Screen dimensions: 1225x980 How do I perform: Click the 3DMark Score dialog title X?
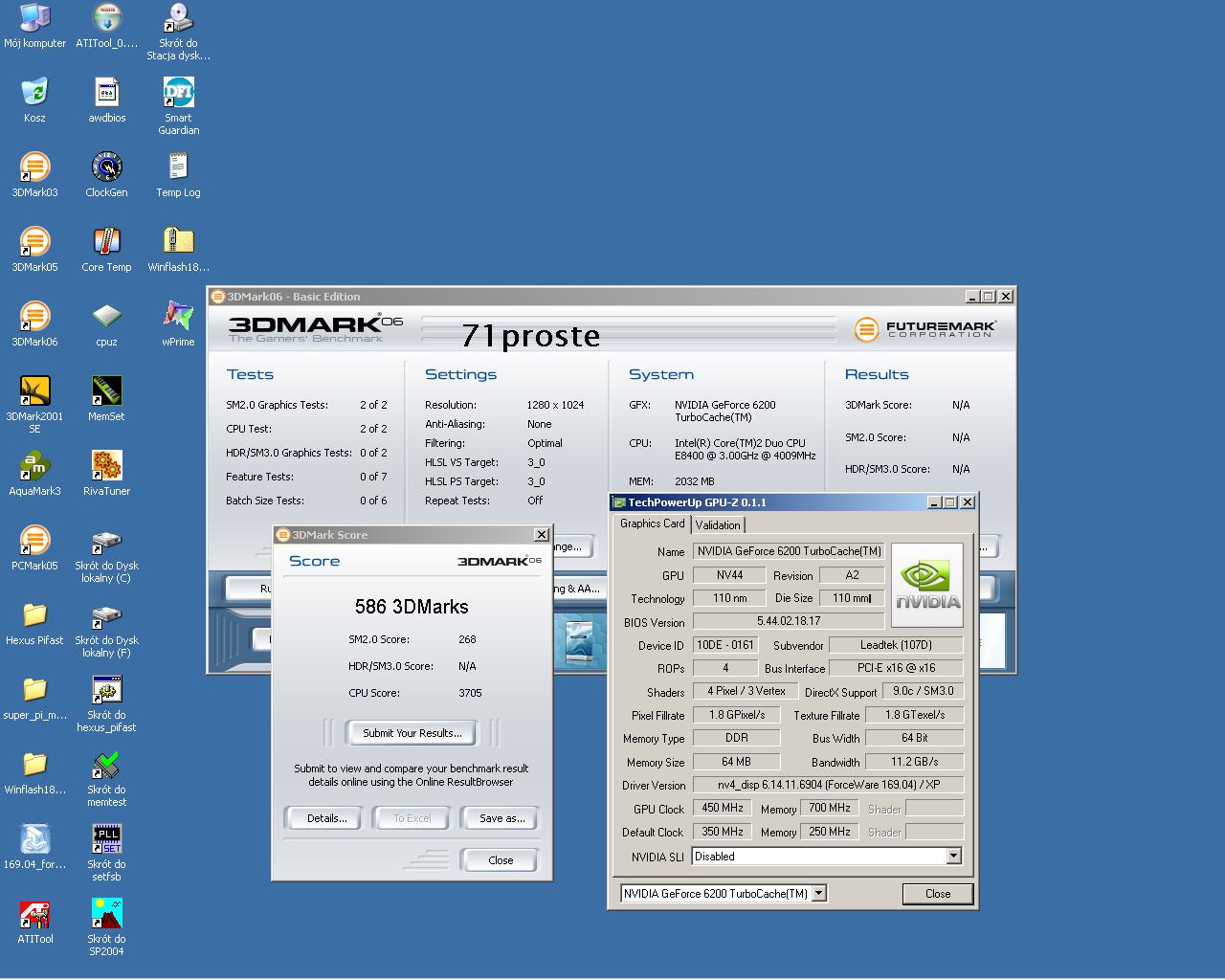click(x=541, y=535)
